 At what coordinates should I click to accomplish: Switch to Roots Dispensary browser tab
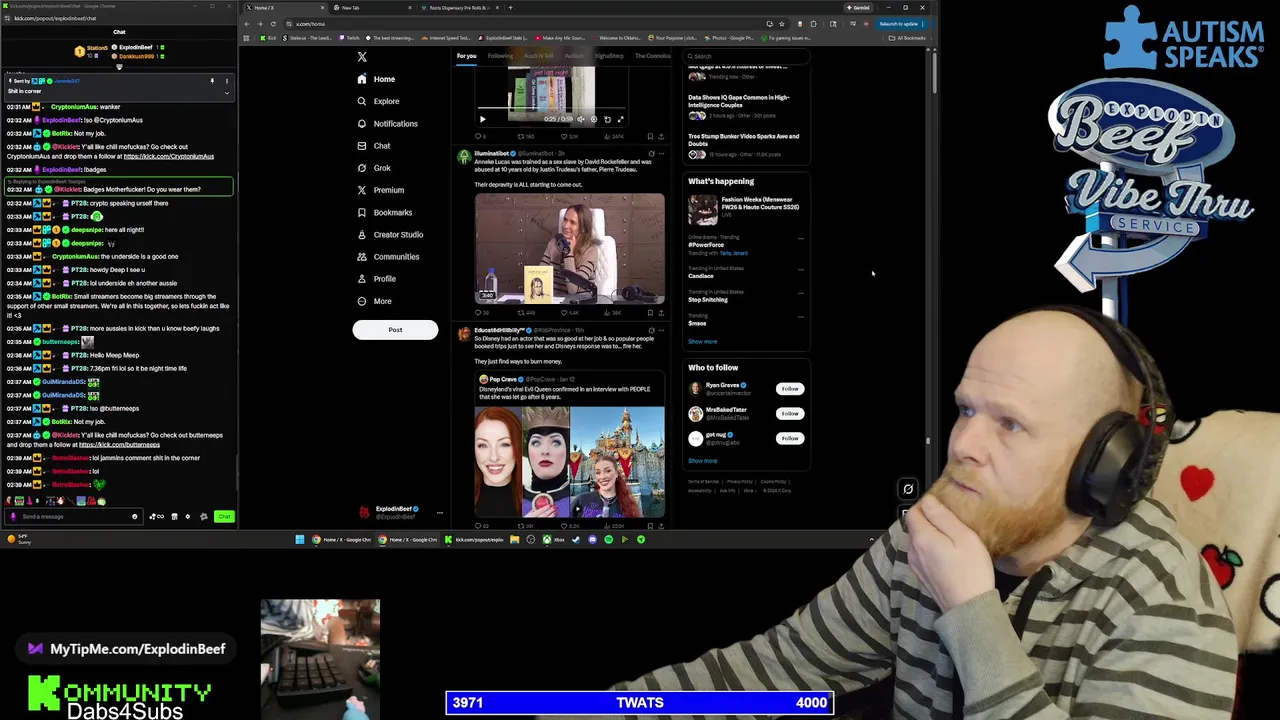[458, 8]
